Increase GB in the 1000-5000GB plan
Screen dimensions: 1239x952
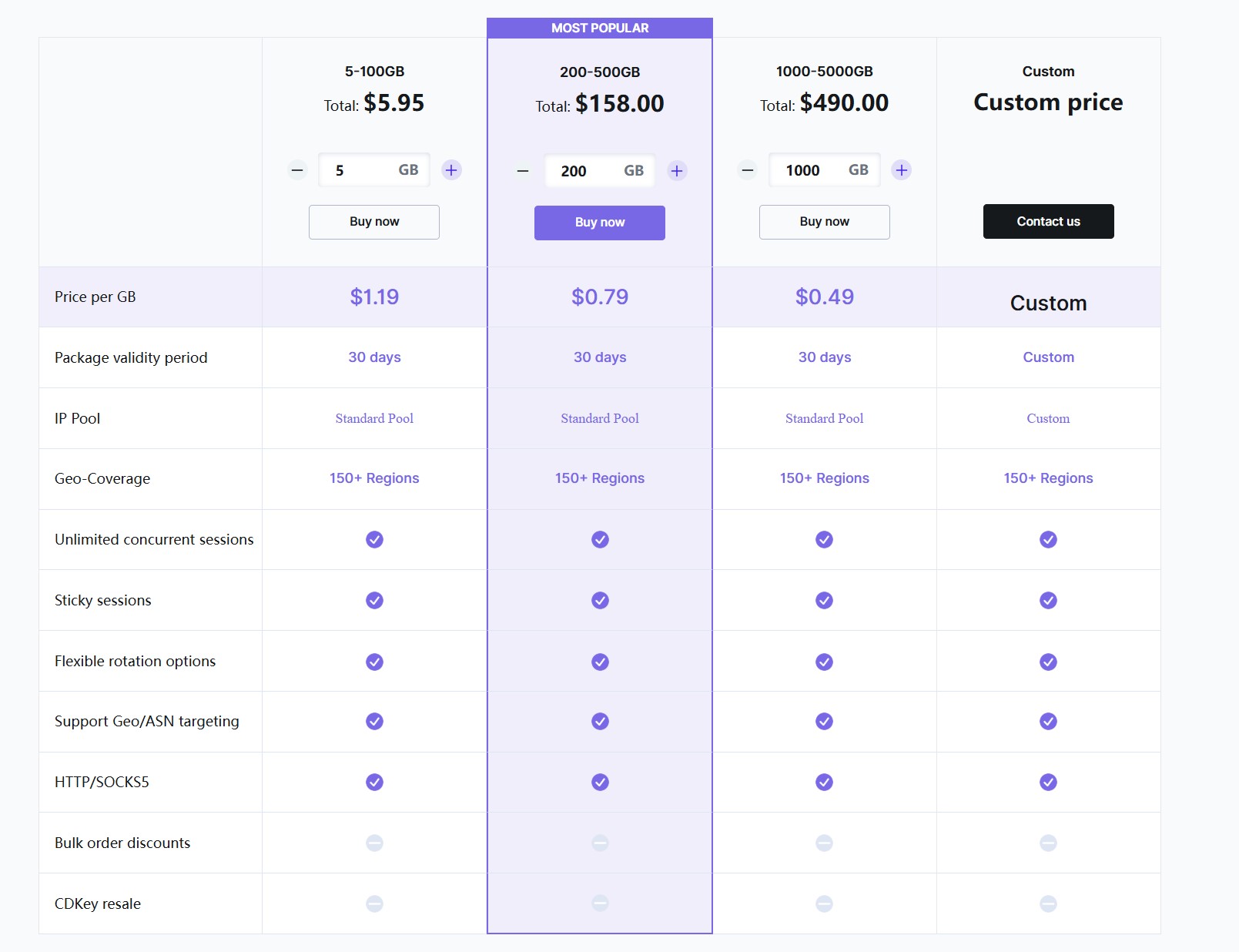point(902,170)
